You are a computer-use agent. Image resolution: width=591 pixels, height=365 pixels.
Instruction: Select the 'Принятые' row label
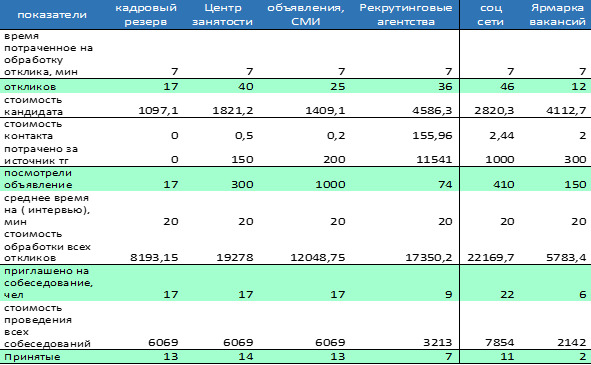click(x=32, y=357)
